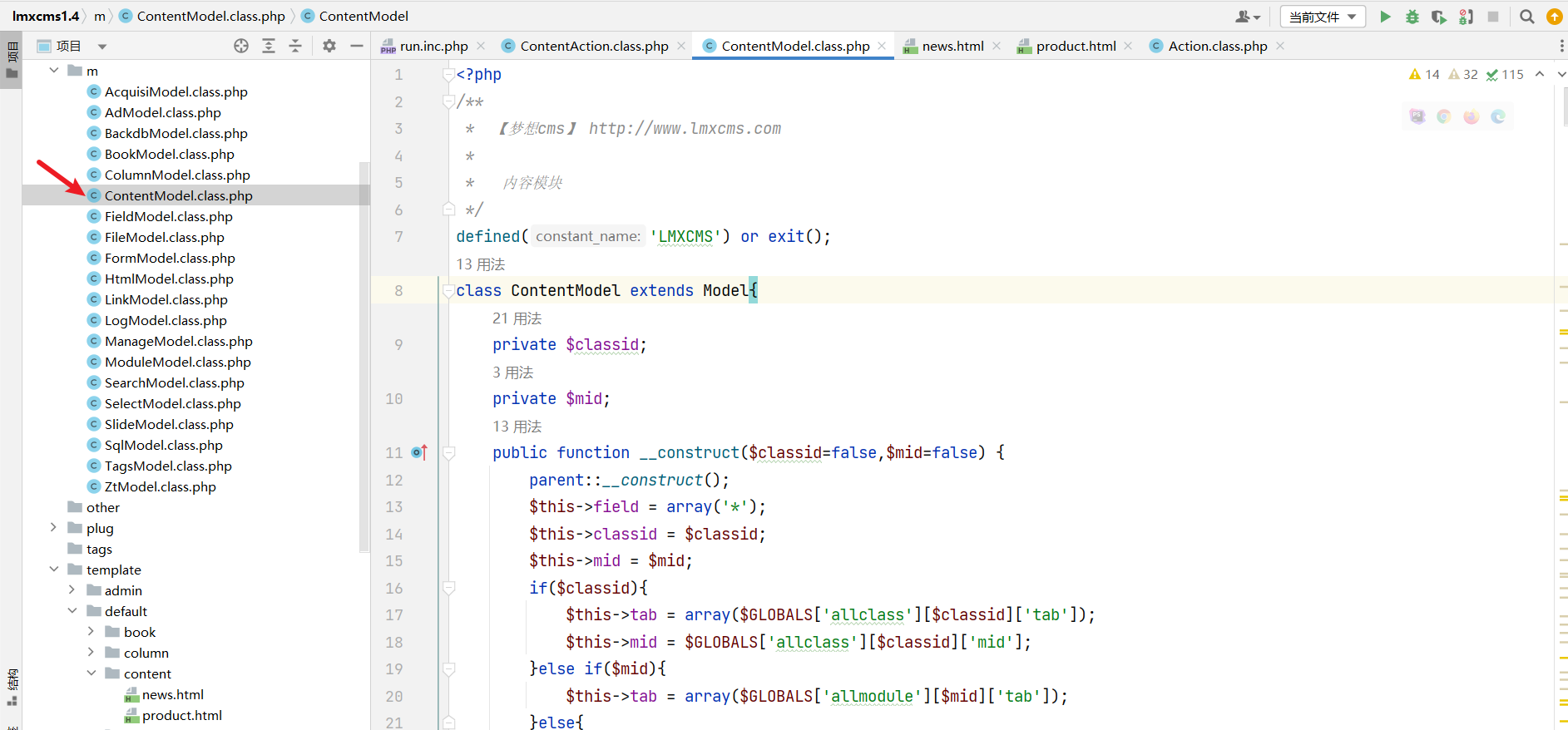Show the 32 weak warnings indicator
Screen dimensions: 1568x730
click(x=1463, y=74)
